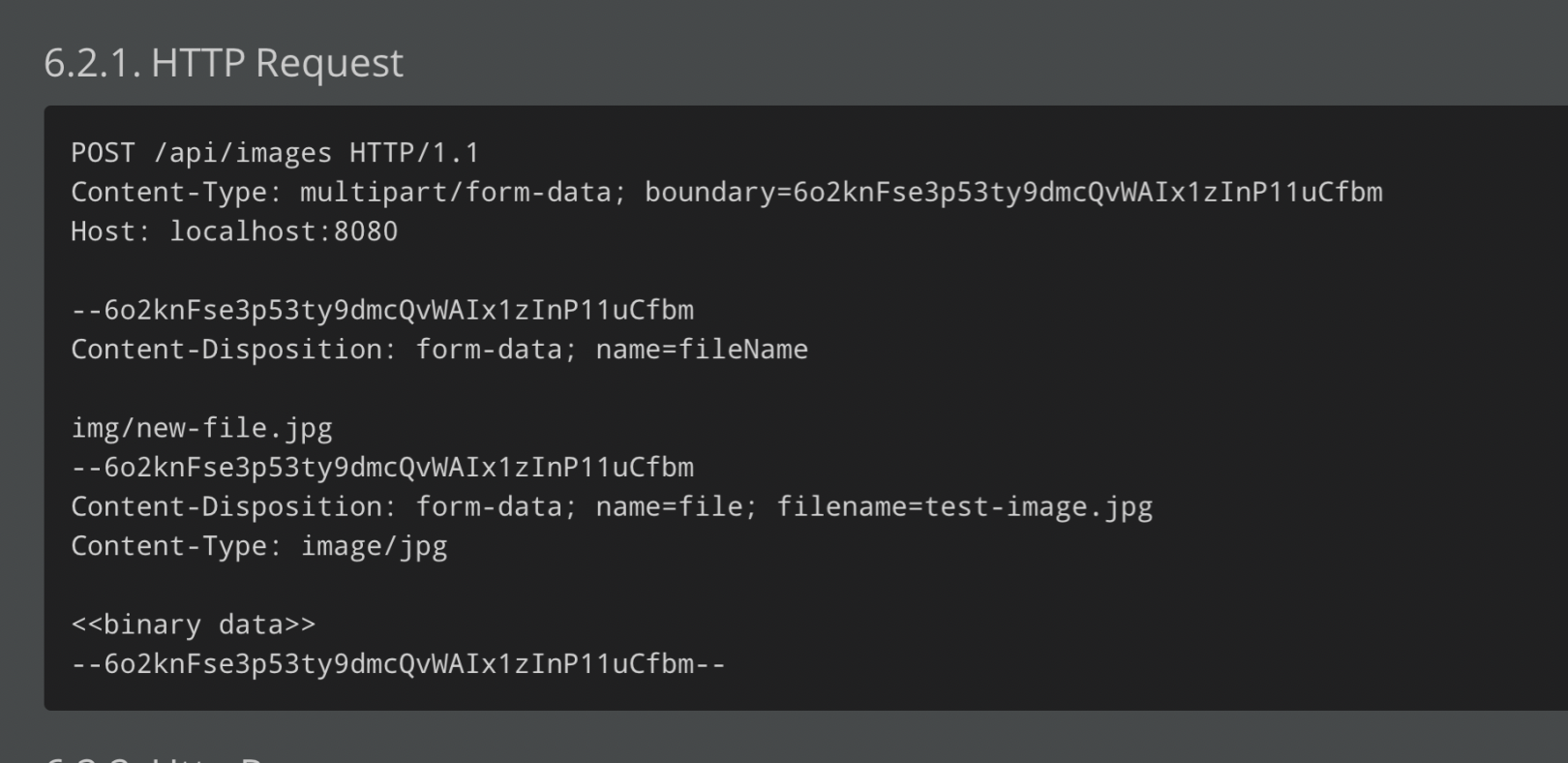Image resolution: width=1568 pixels, height=763 pixels.
Task: Click the img/new-file.jpg body value
Action: tap(201, 428)
